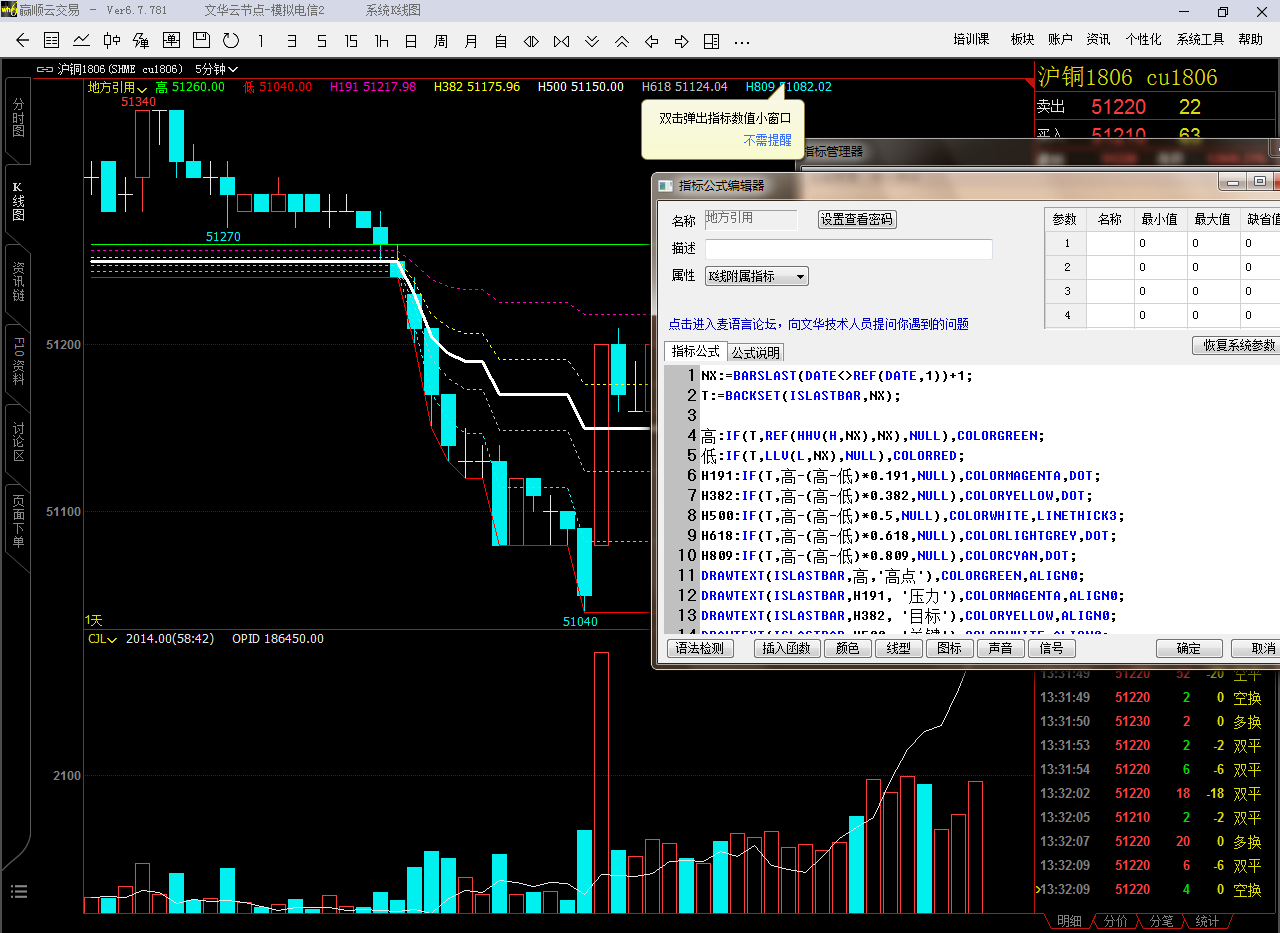Open the 属性 K线附属指标 combo box
1280x933 pixels.
click(x=756, y=276)
